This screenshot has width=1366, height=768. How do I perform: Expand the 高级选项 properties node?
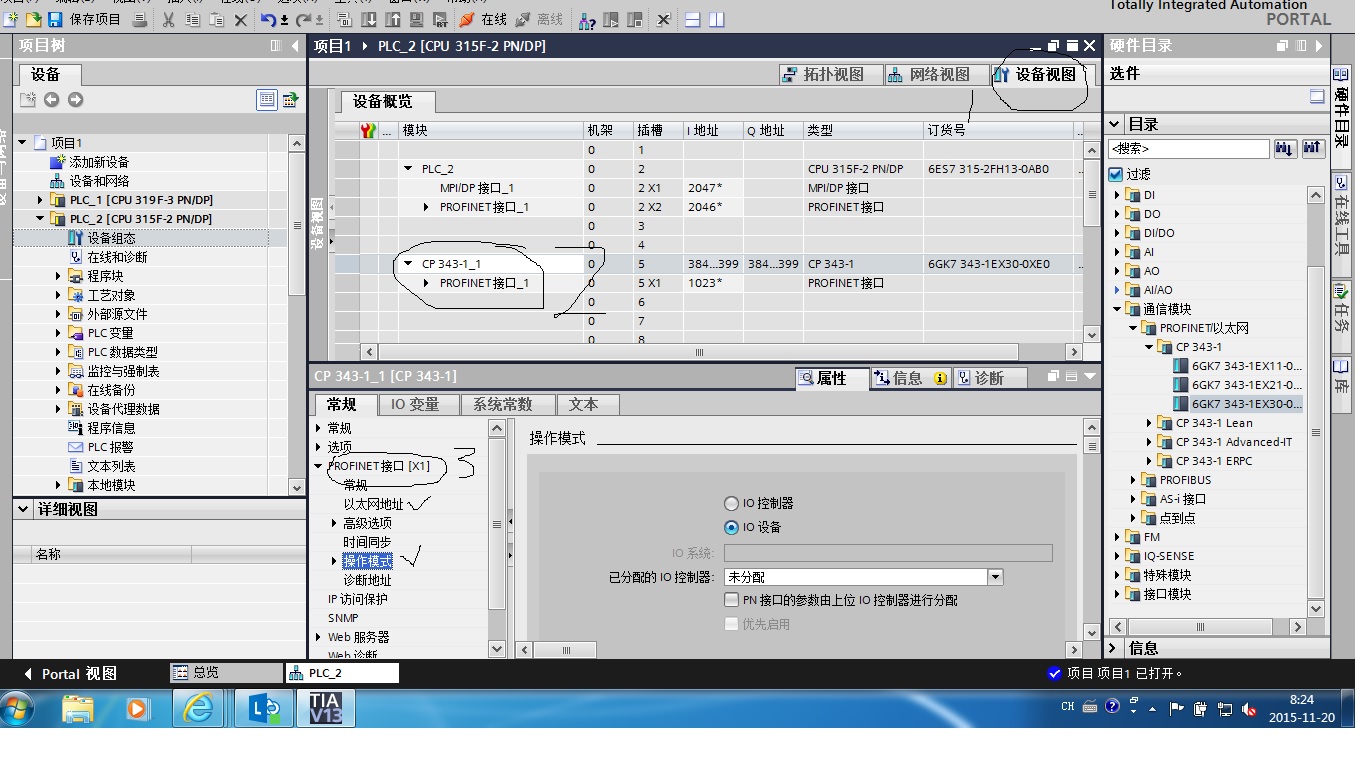334,523
